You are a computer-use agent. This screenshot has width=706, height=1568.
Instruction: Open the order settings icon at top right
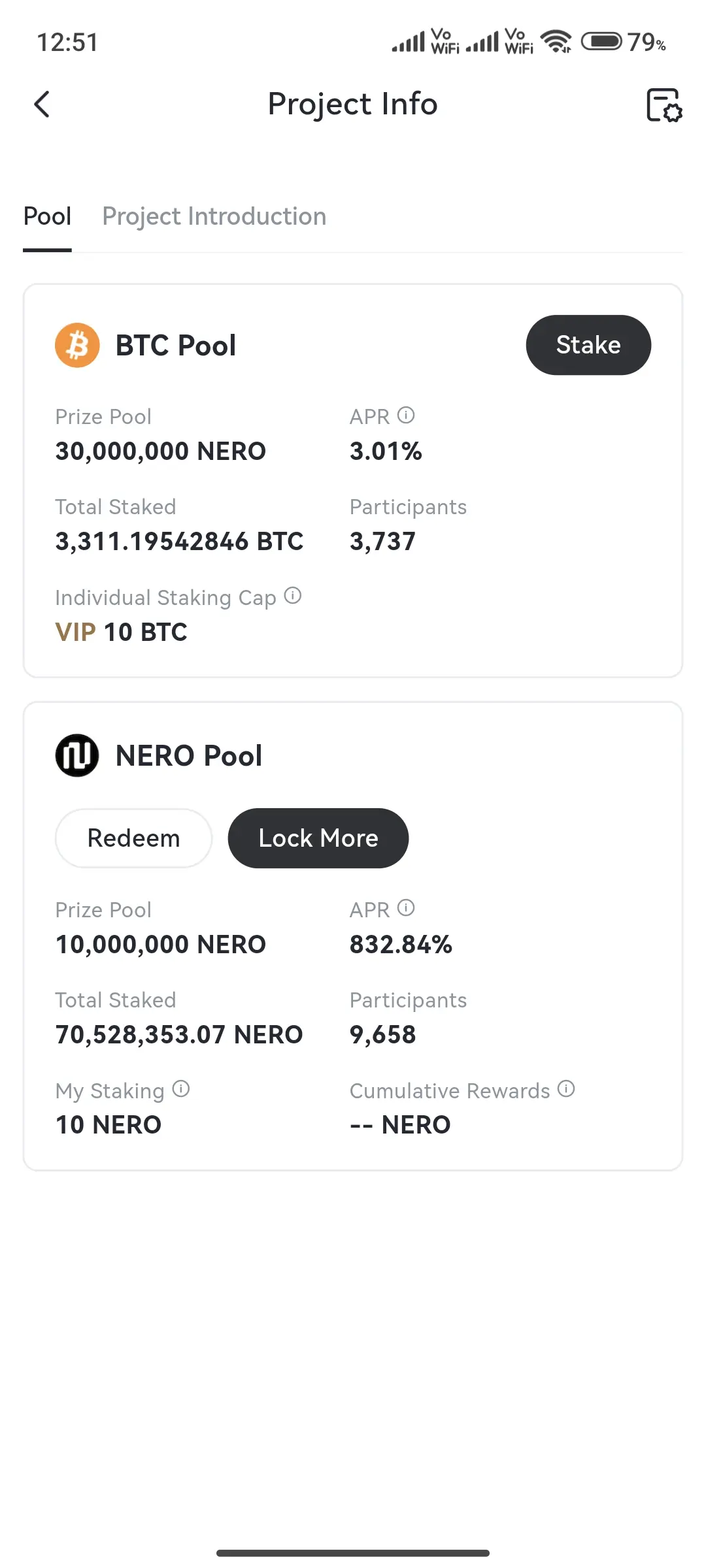[x=664, y=105]
